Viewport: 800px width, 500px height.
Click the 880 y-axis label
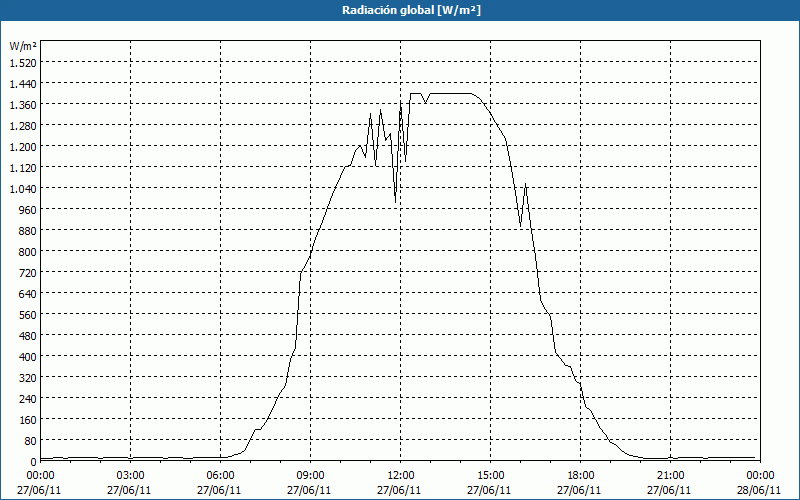tap(28, 231)
